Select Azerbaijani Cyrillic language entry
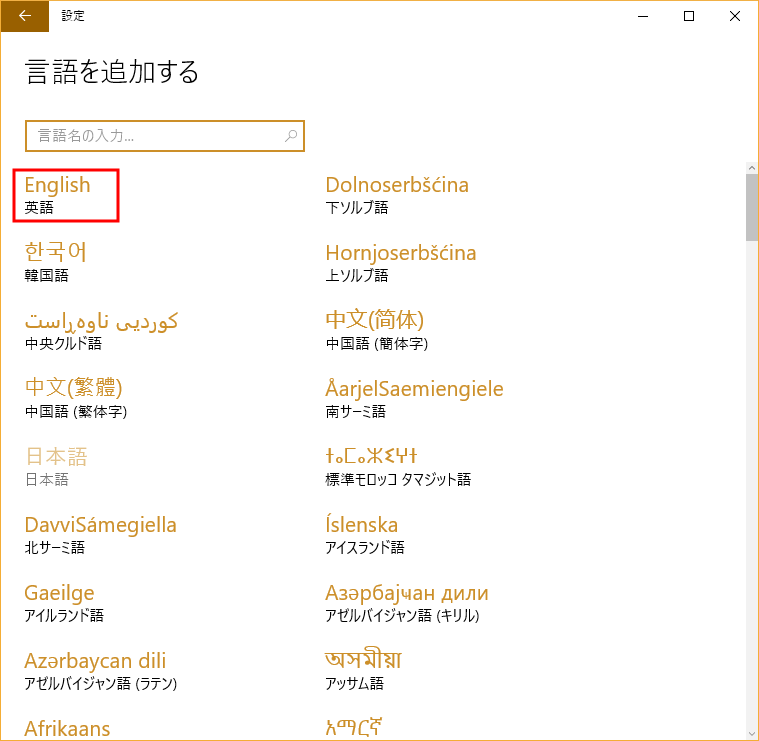 click(x=406, y=602)
